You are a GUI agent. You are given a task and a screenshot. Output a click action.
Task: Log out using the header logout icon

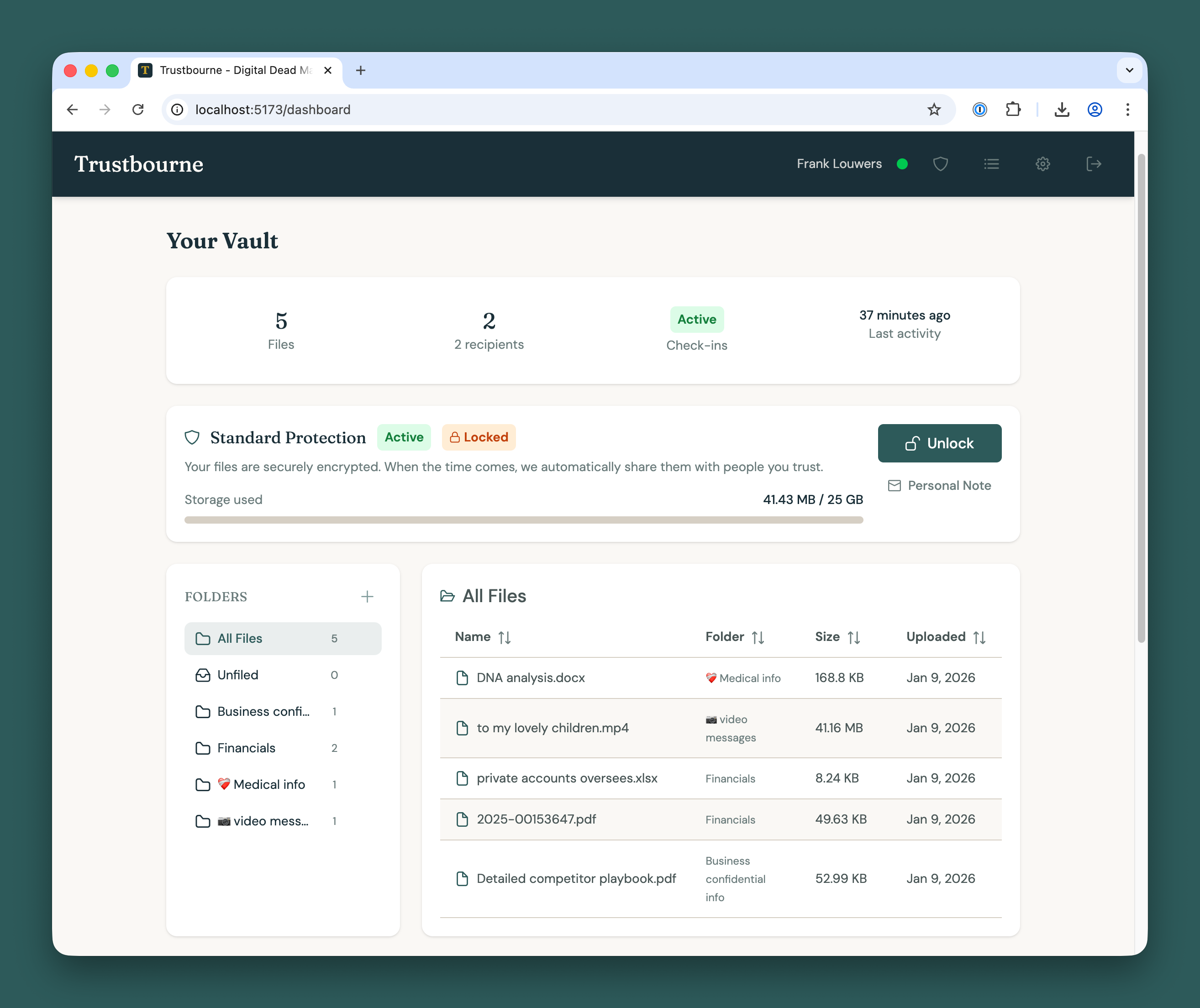(x=1094, y=164)
